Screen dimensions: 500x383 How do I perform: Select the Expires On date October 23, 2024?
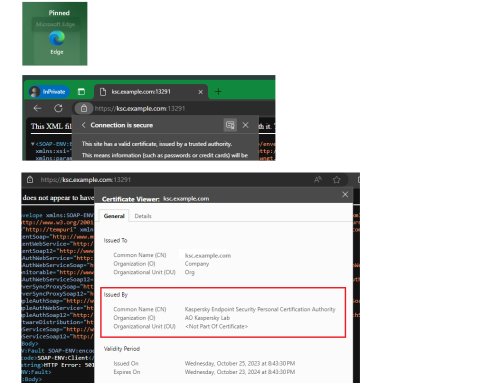tap(240, 372)
